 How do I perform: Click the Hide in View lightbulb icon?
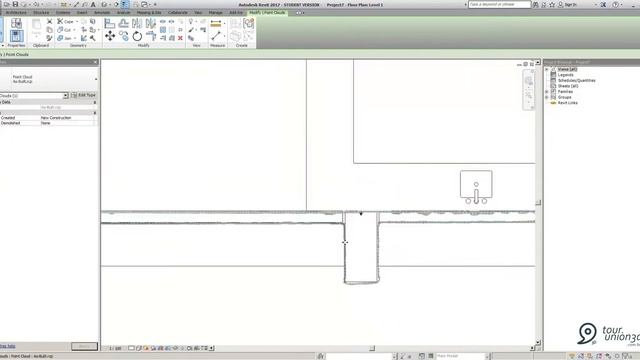[191, 21]
